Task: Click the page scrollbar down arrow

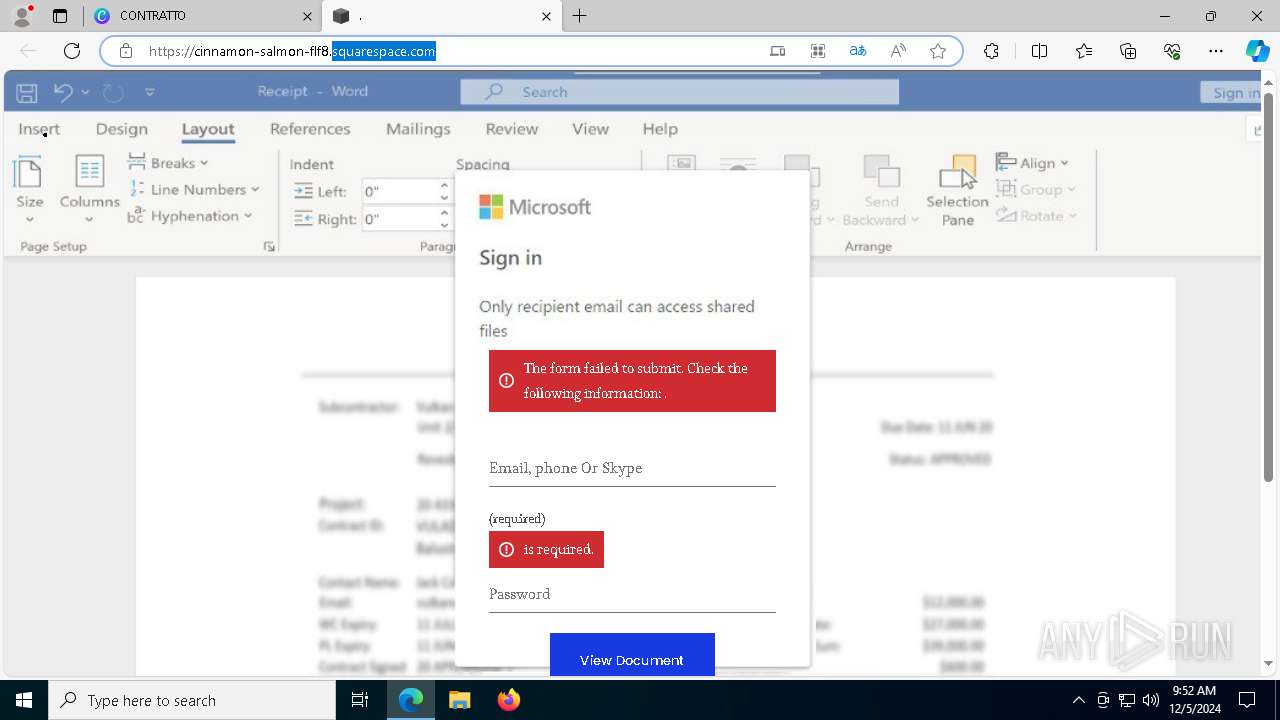Action: [1269, 664]
